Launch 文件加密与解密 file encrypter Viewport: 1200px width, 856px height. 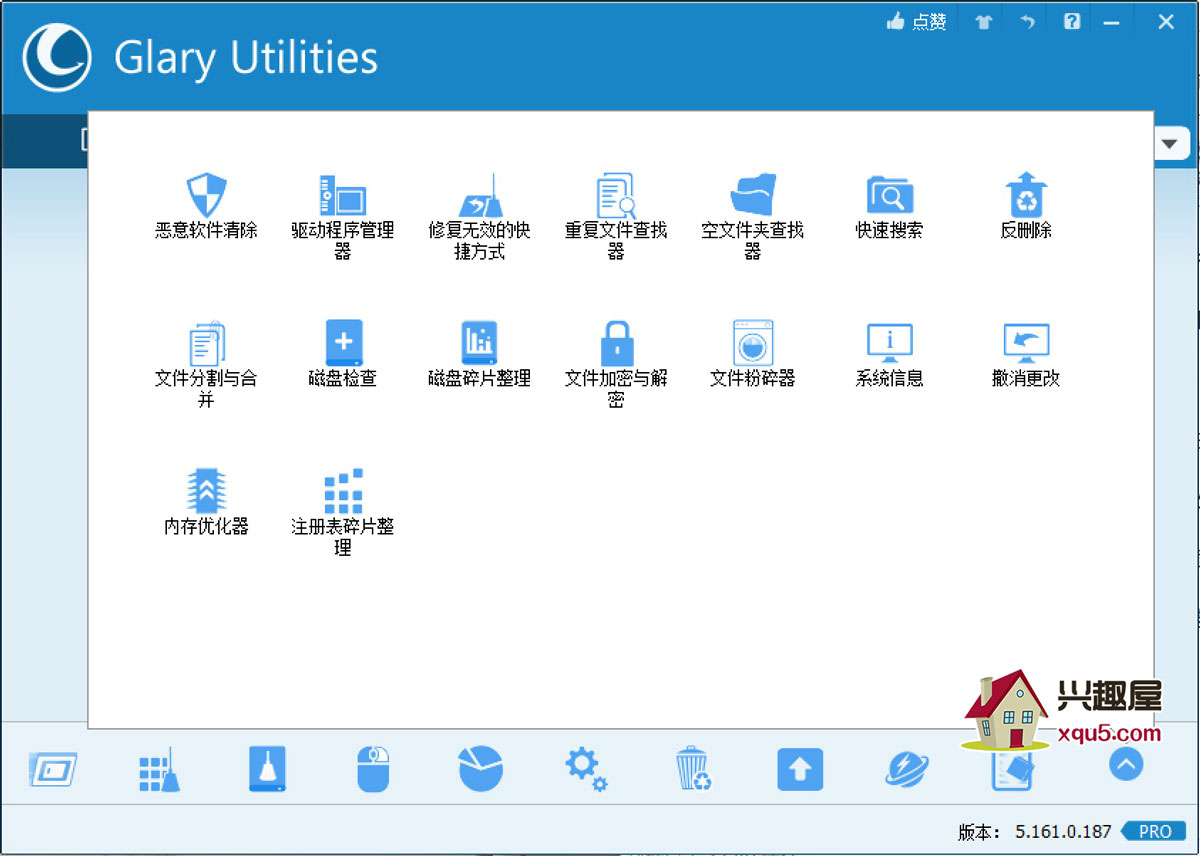(x=616, y=365)
